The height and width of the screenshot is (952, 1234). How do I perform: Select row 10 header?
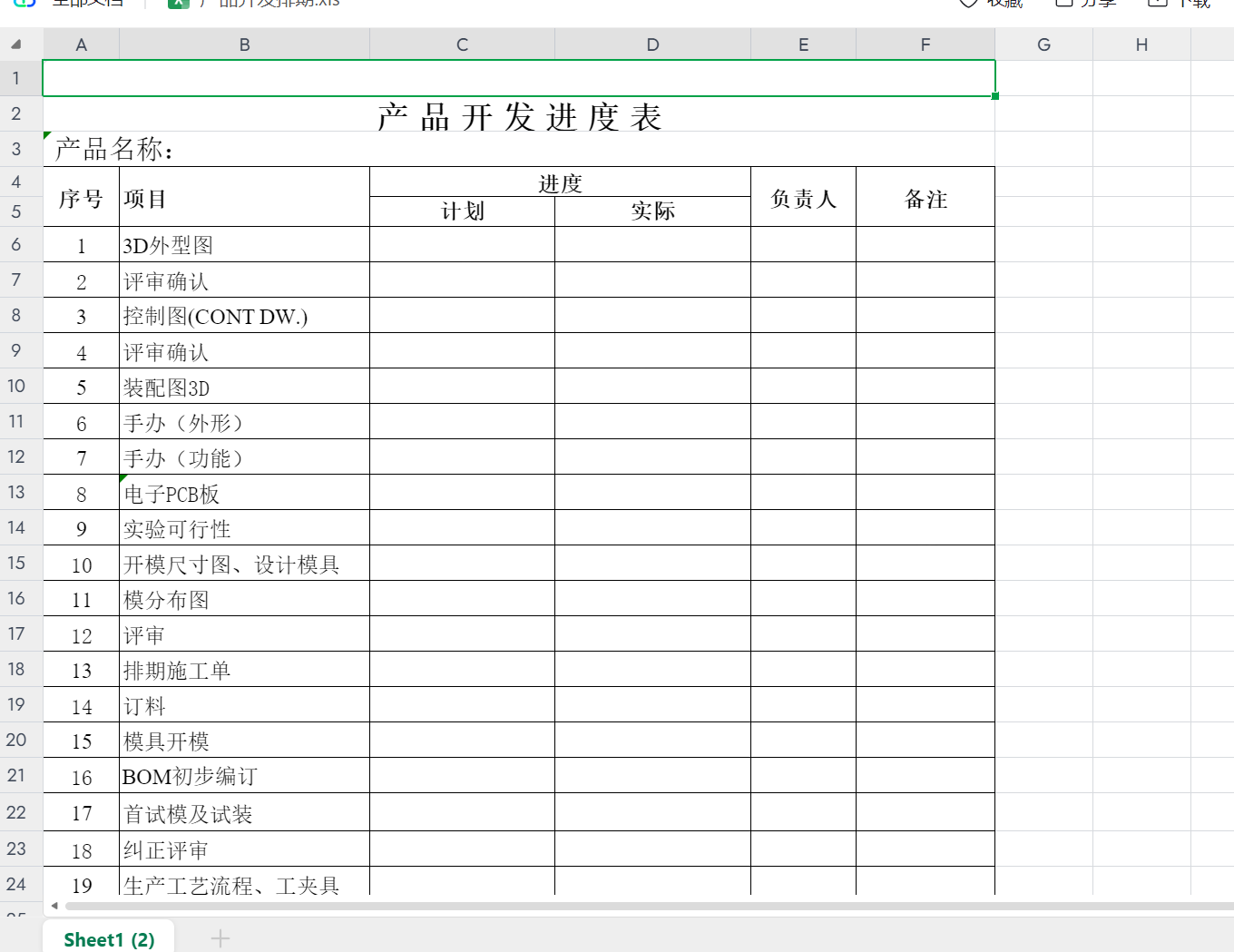pos(16,386)
